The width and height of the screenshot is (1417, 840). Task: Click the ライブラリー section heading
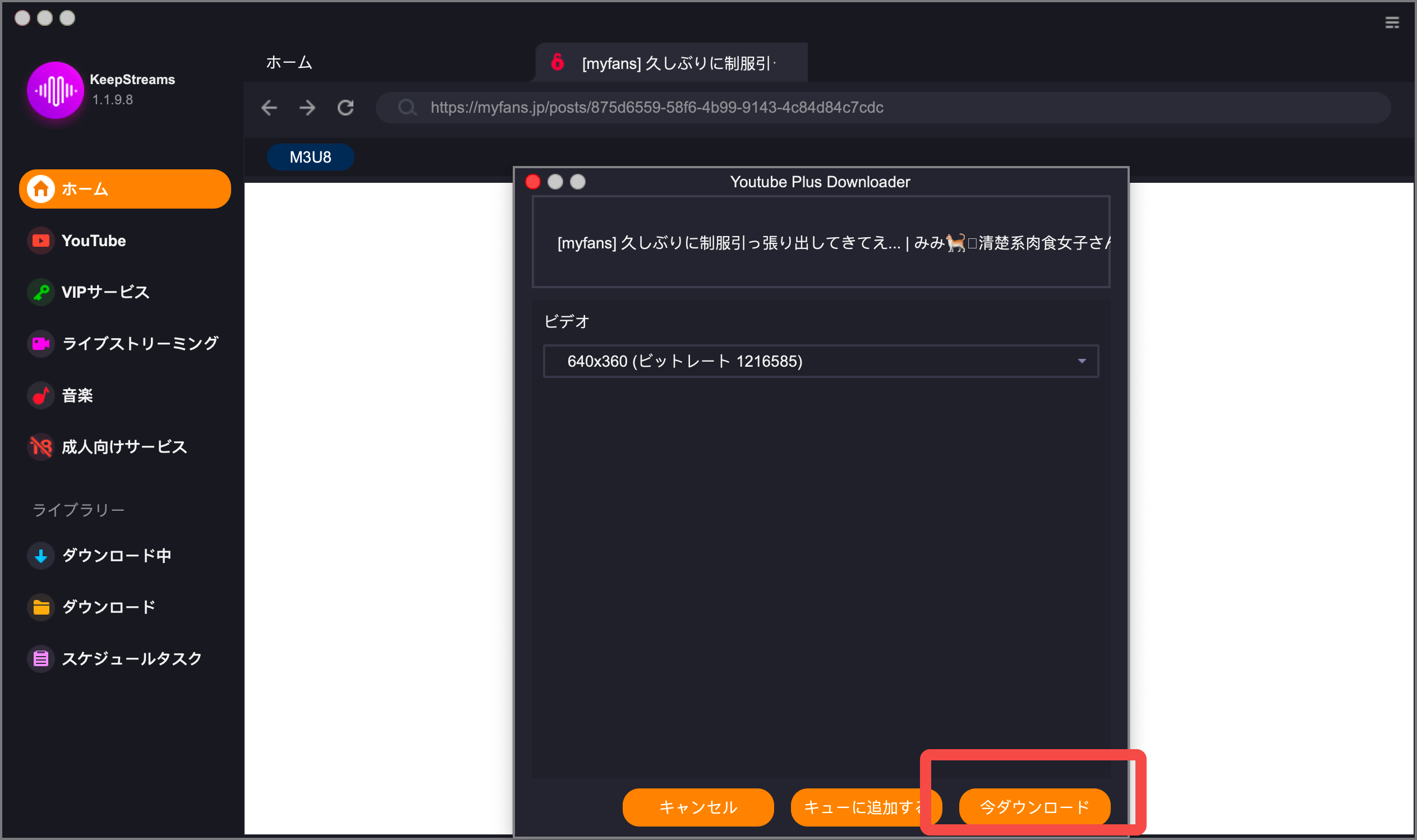[78, 510]
